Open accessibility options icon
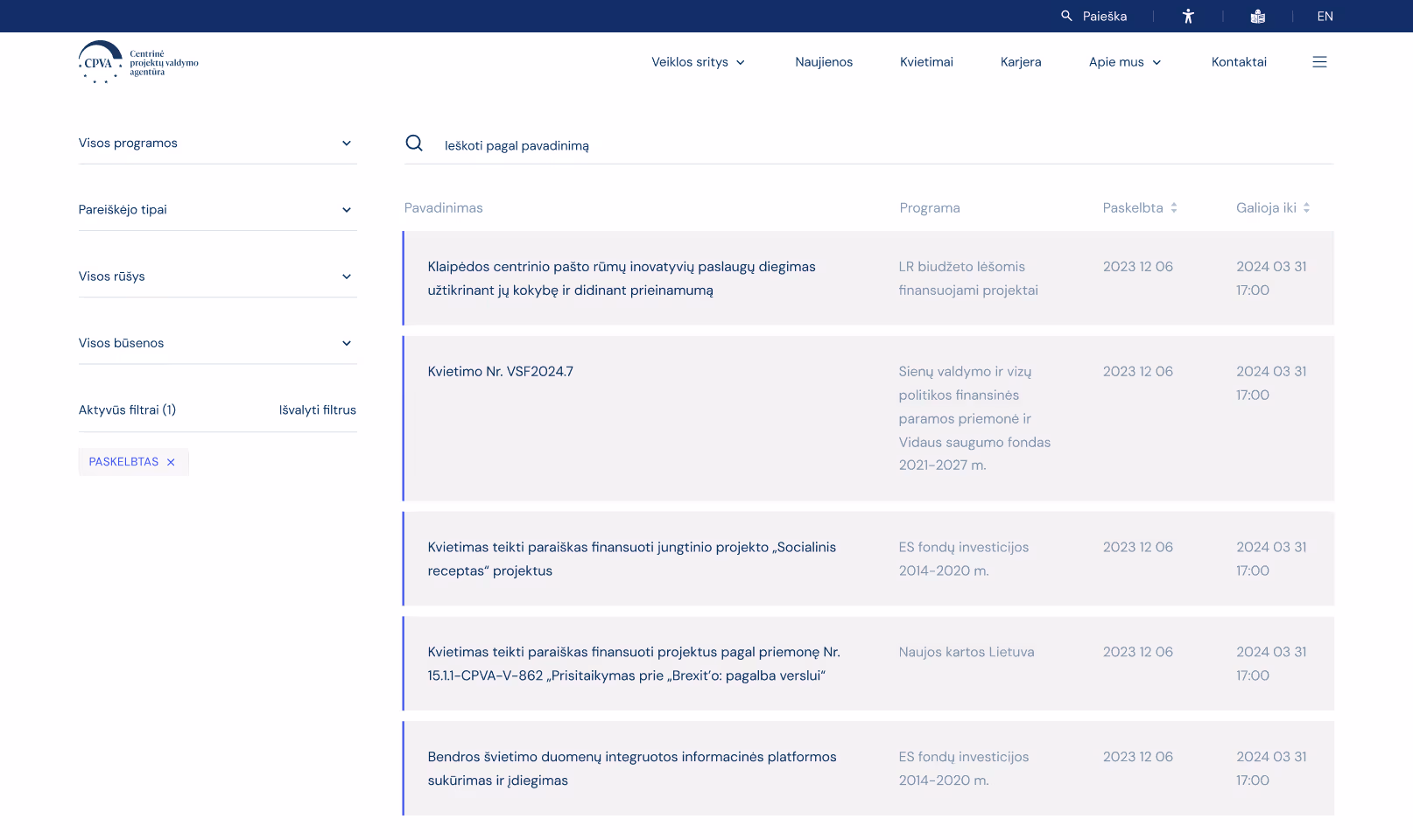The width and height of the screenshot is (1413, 840). tap(1188, 16)
